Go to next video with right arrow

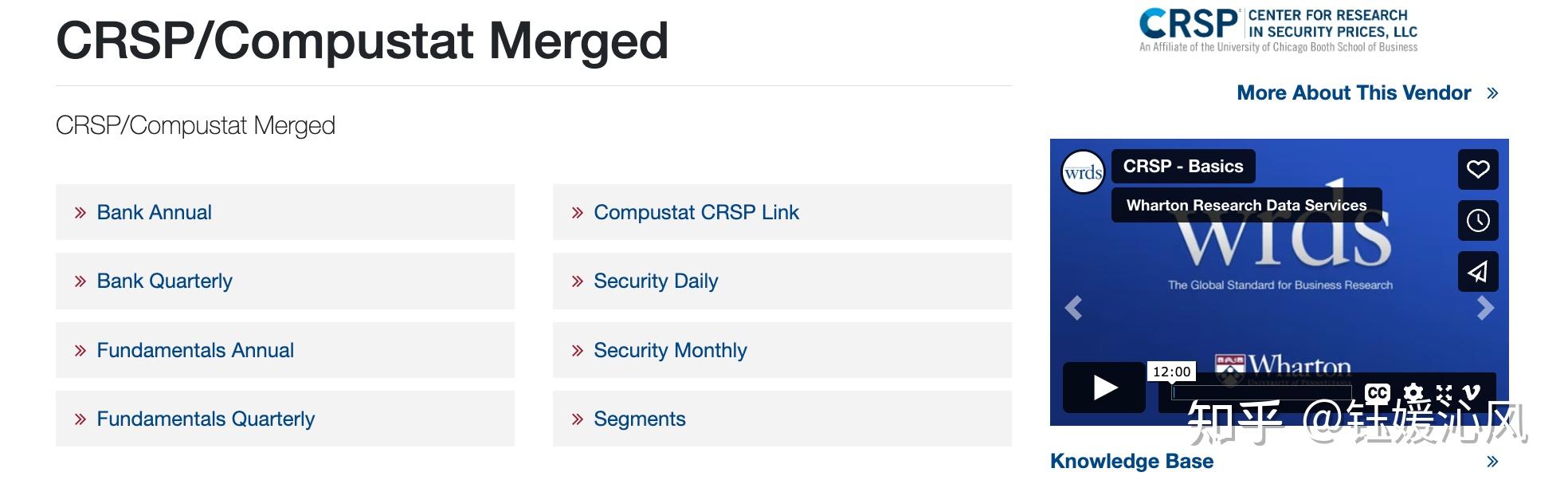(1485, 308)
